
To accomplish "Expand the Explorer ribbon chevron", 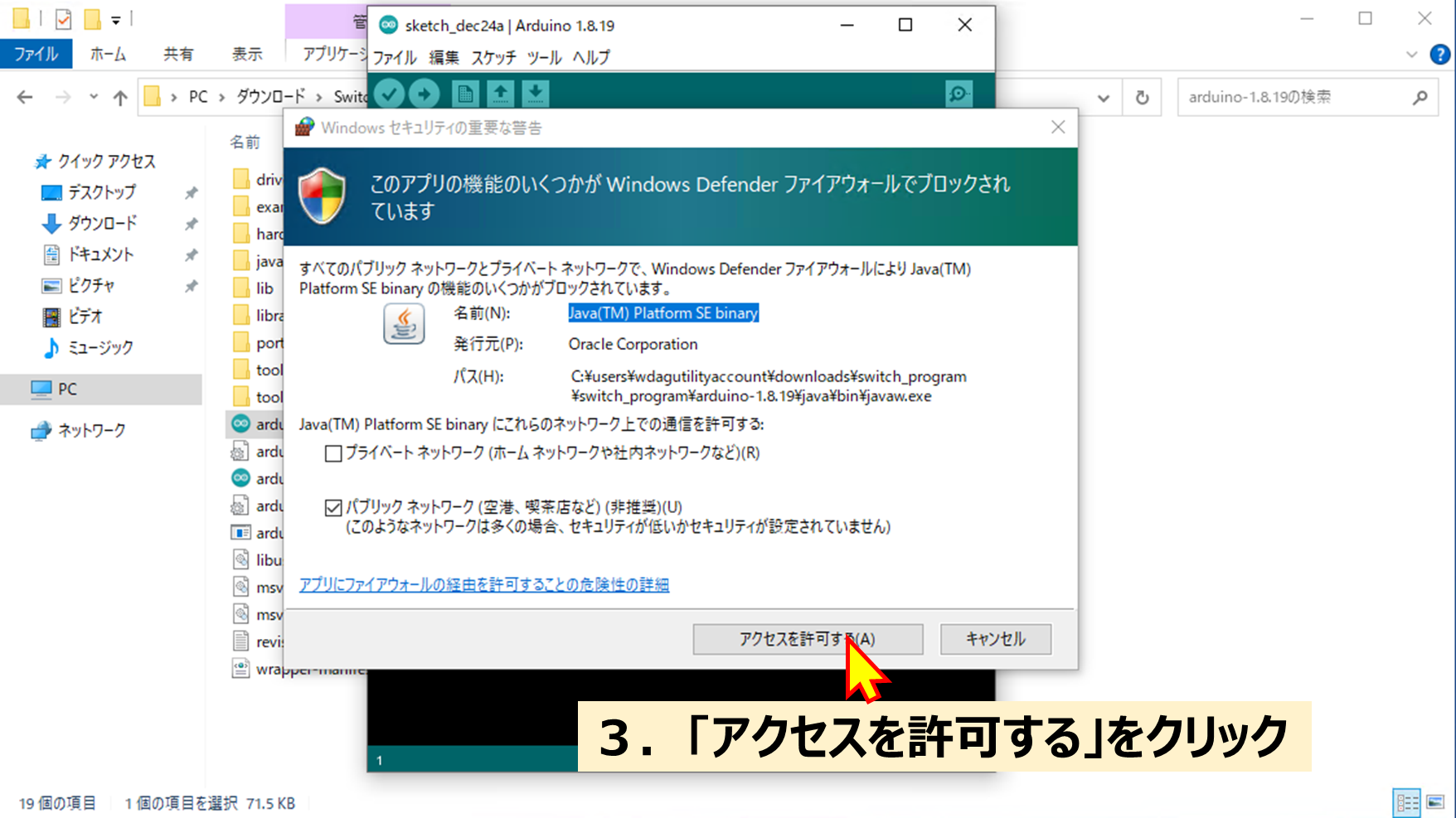I will [1412, 55].
